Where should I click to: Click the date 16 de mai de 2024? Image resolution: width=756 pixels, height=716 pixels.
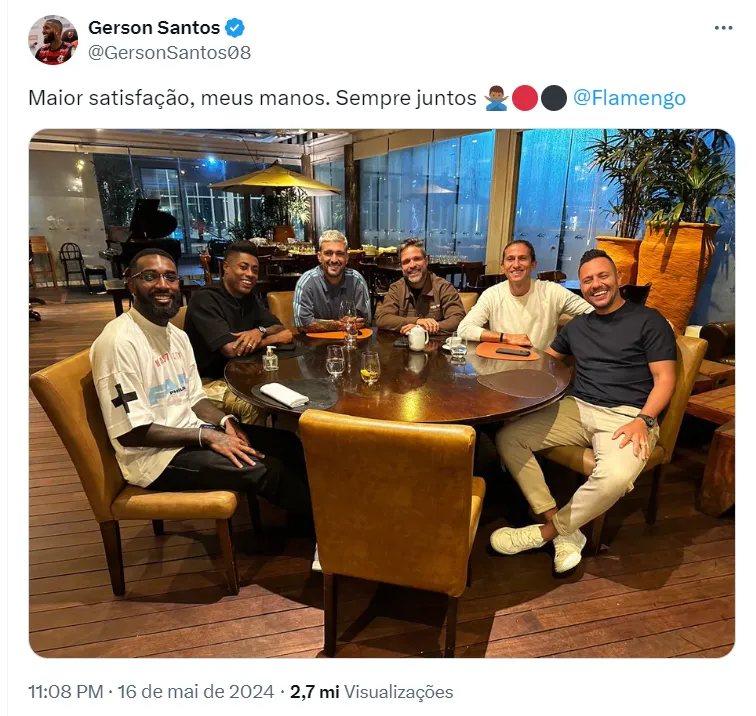tap(196, 691)
